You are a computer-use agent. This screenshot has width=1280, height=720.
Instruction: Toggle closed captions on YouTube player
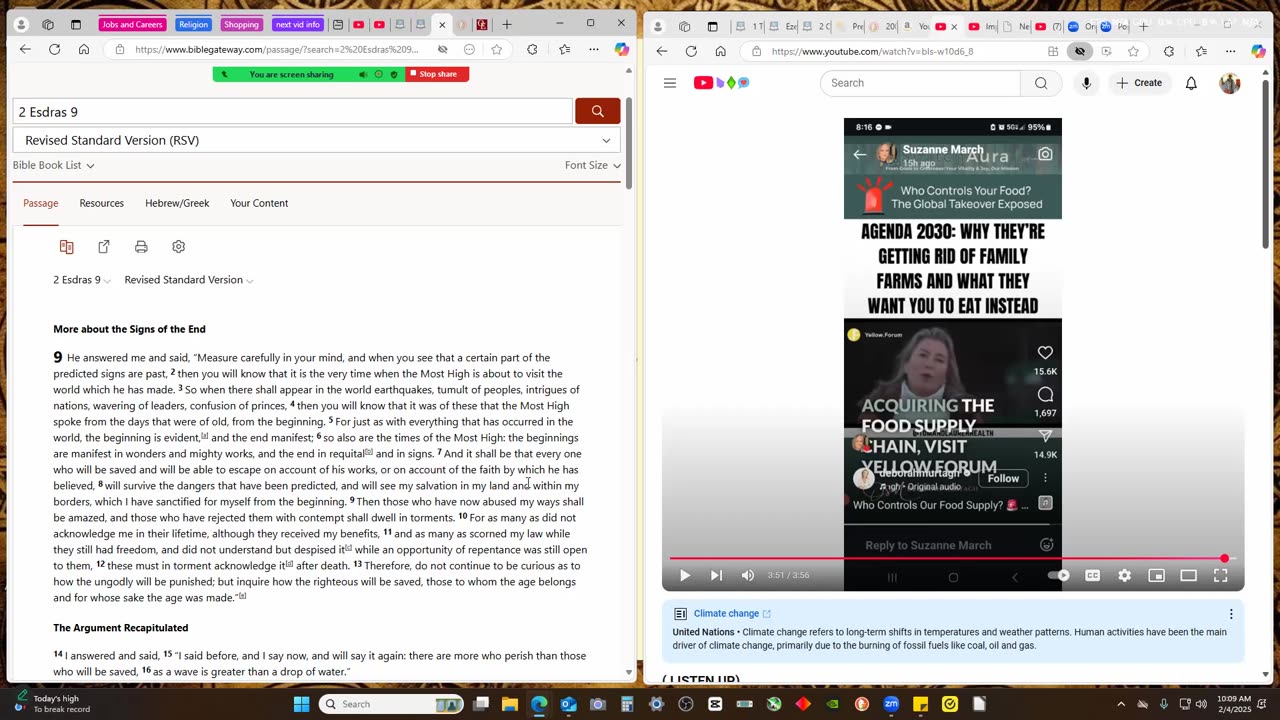[1093, 575]
